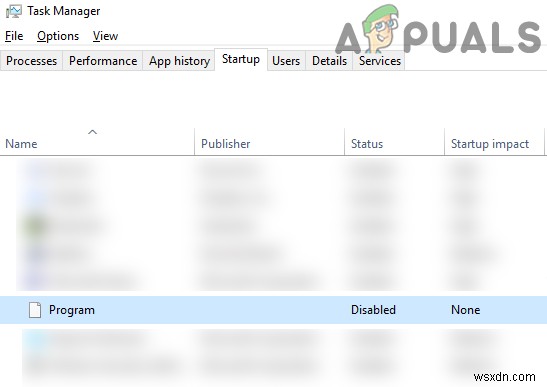The height and width of the screenshot is (387, 547).
Task: Switch to the Performance tab
Action: coord(103,61)
